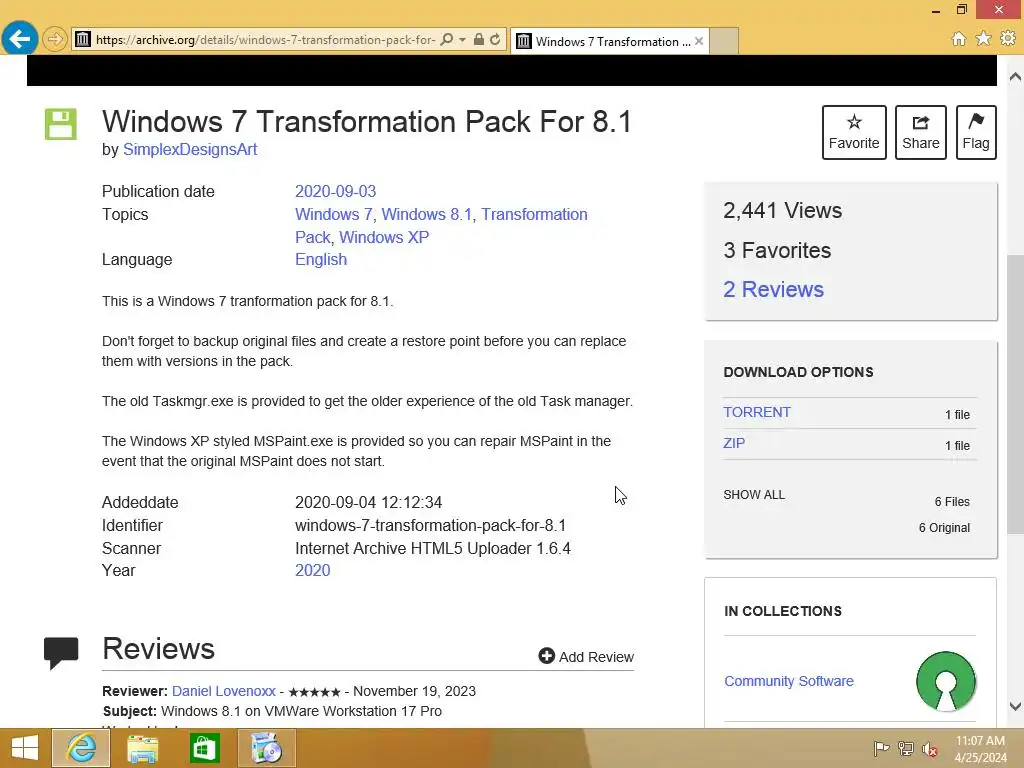Click the browser forward arrow button
The height and width of the screenshot is (768, 1024).
click(55, 39)
